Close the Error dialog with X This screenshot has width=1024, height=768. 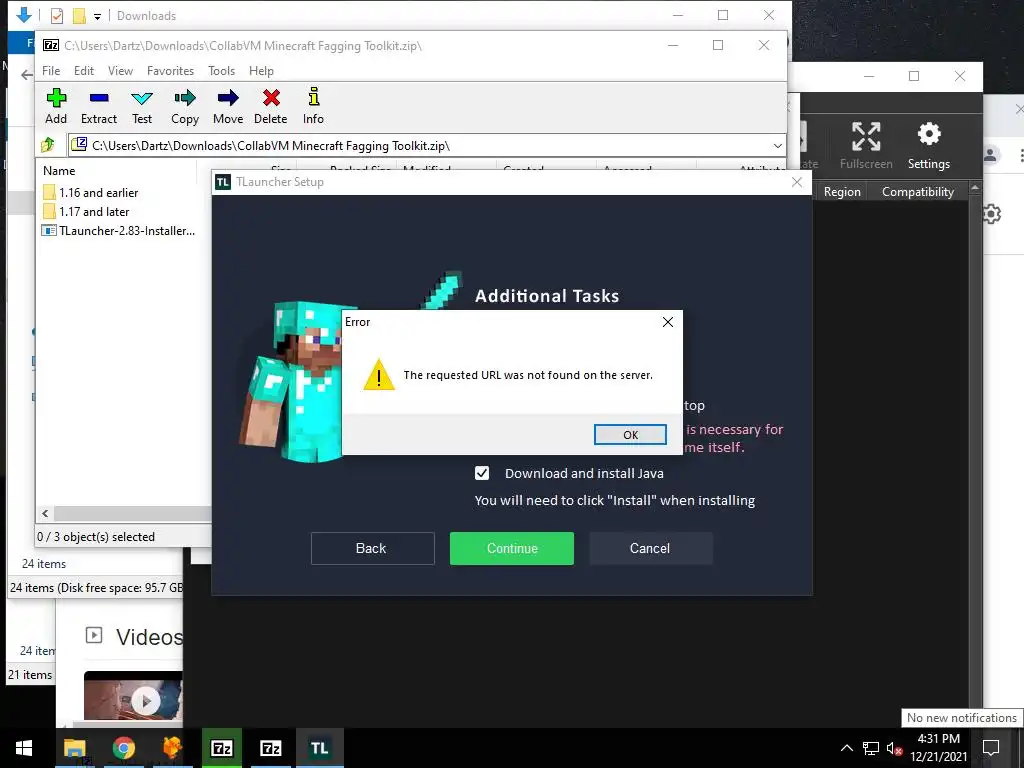[x=667, y=322]
